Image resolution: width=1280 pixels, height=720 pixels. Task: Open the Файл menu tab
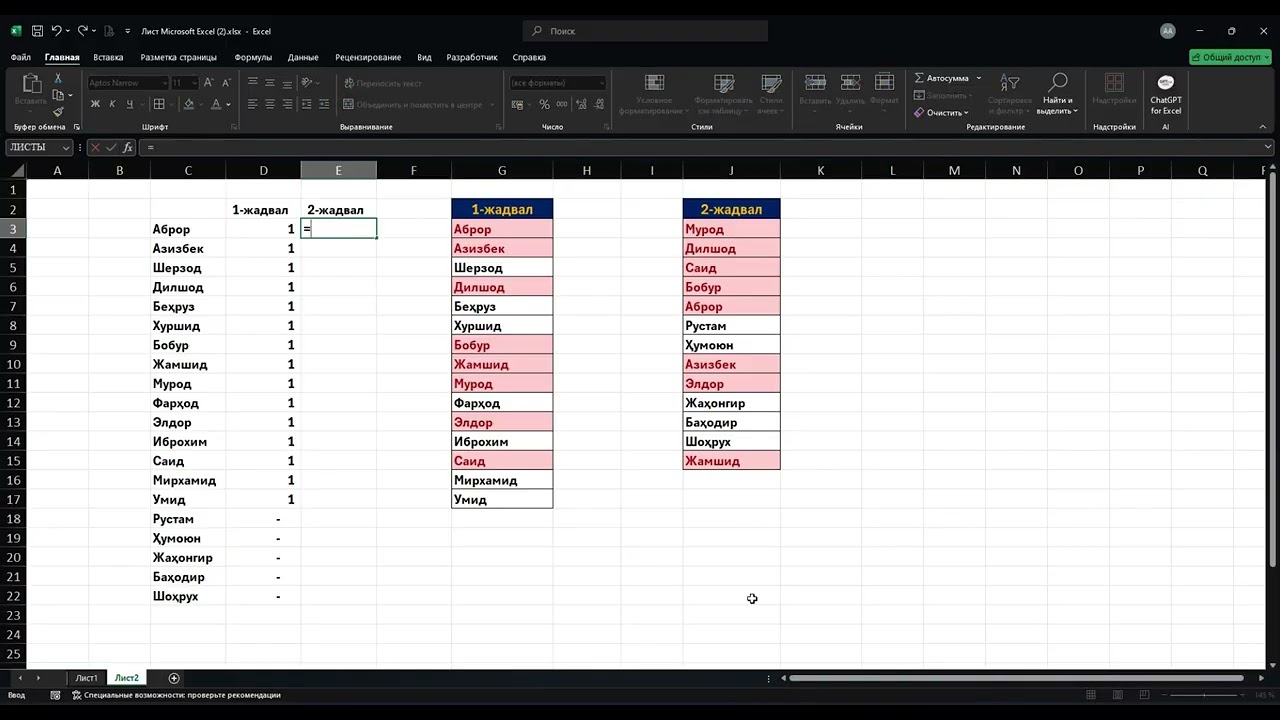[20, 57]
